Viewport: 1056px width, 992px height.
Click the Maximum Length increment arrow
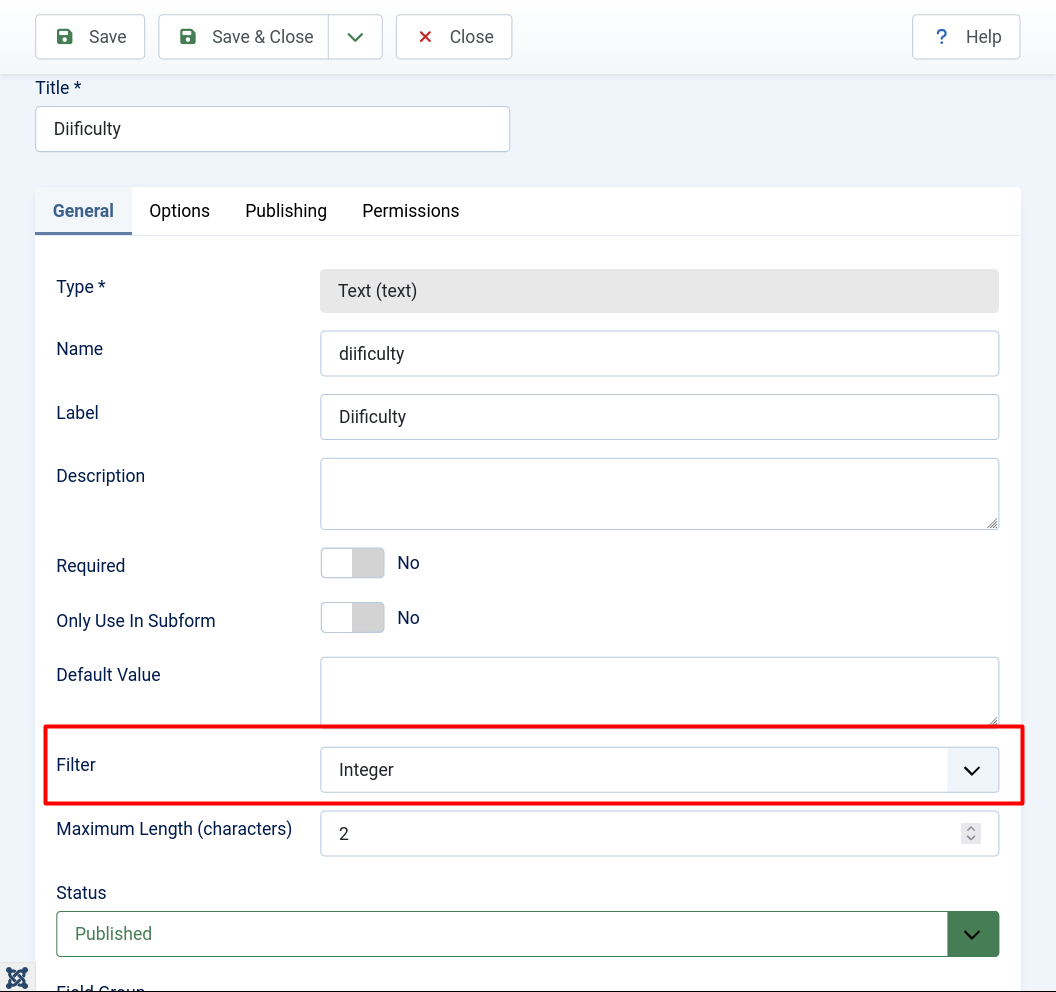pos(970,826)
